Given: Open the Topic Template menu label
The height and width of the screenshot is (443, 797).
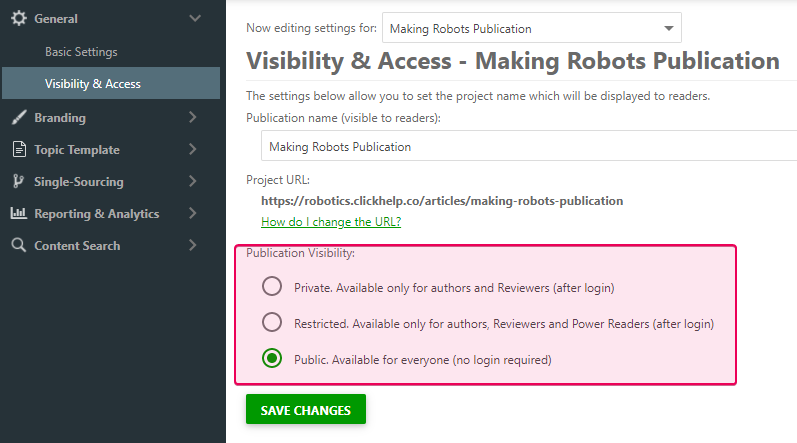Looking at the screenshot, I should (77, 150).
